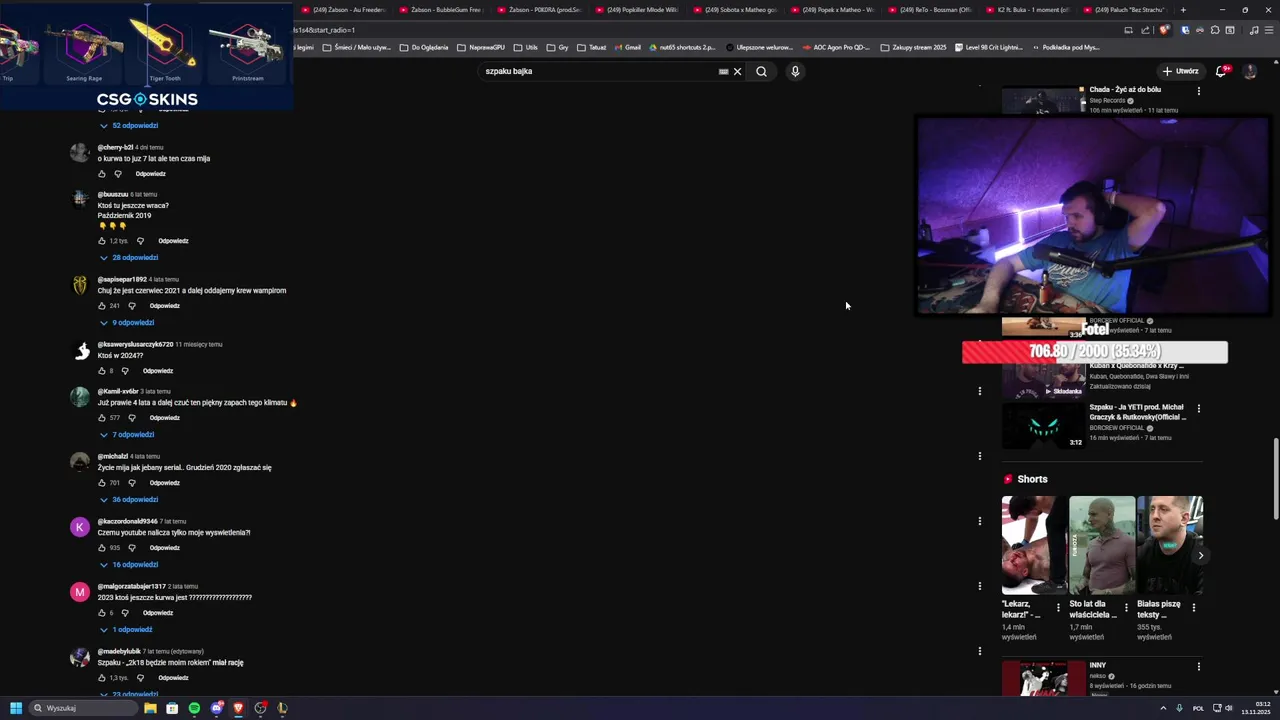Open Discord from the taskbar

pyautogui.click(x=216, y=708)
